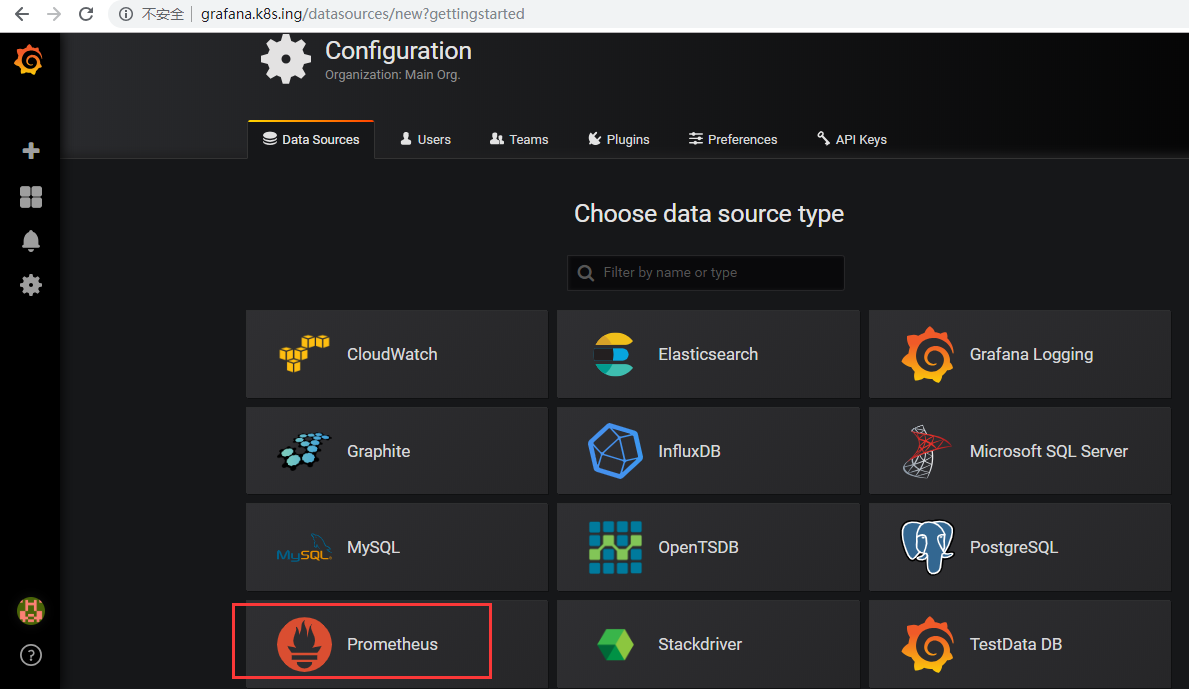Open the Alerting bell icon in sidebar
Screen dimensions: 1189x689
pos(31,241)
